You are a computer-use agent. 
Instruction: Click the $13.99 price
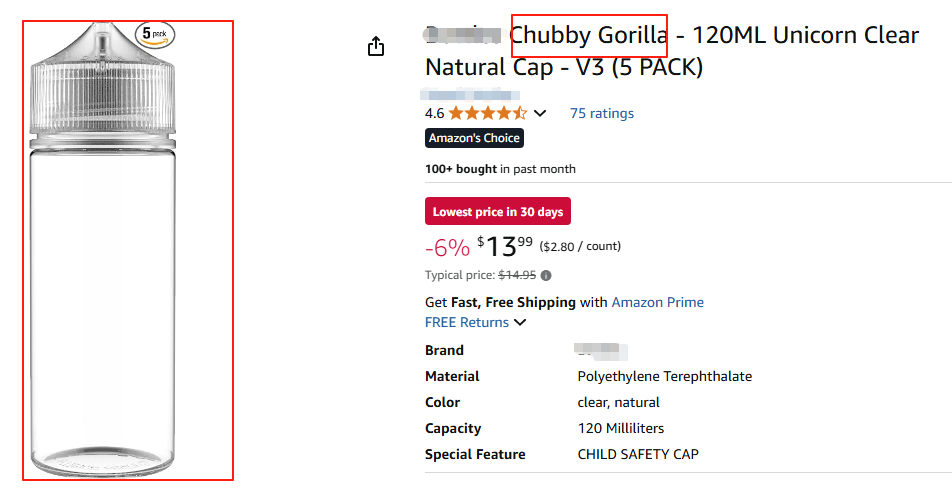tap(506, 246)
